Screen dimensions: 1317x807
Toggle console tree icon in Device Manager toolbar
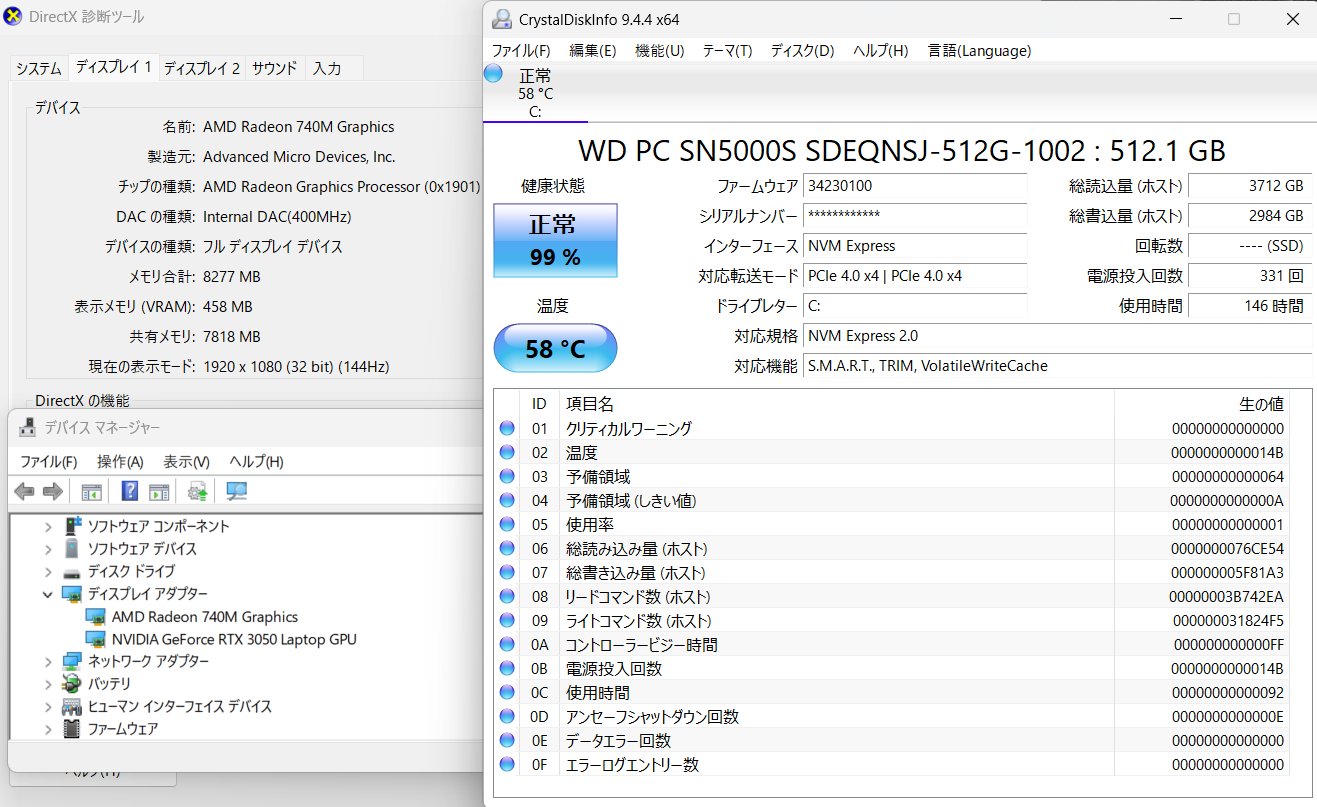[91, 491]
